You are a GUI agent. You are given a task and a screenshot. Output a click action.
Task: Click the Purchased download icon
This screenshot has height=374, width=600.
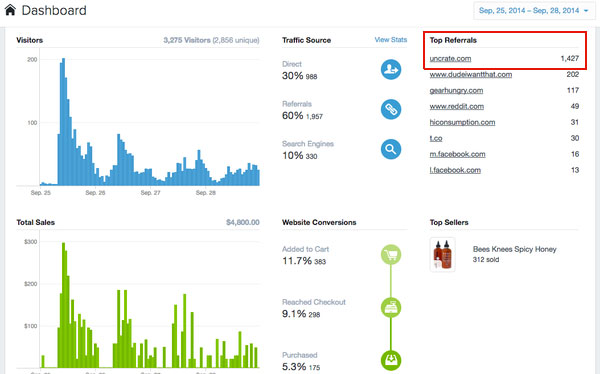coord(391,360)
